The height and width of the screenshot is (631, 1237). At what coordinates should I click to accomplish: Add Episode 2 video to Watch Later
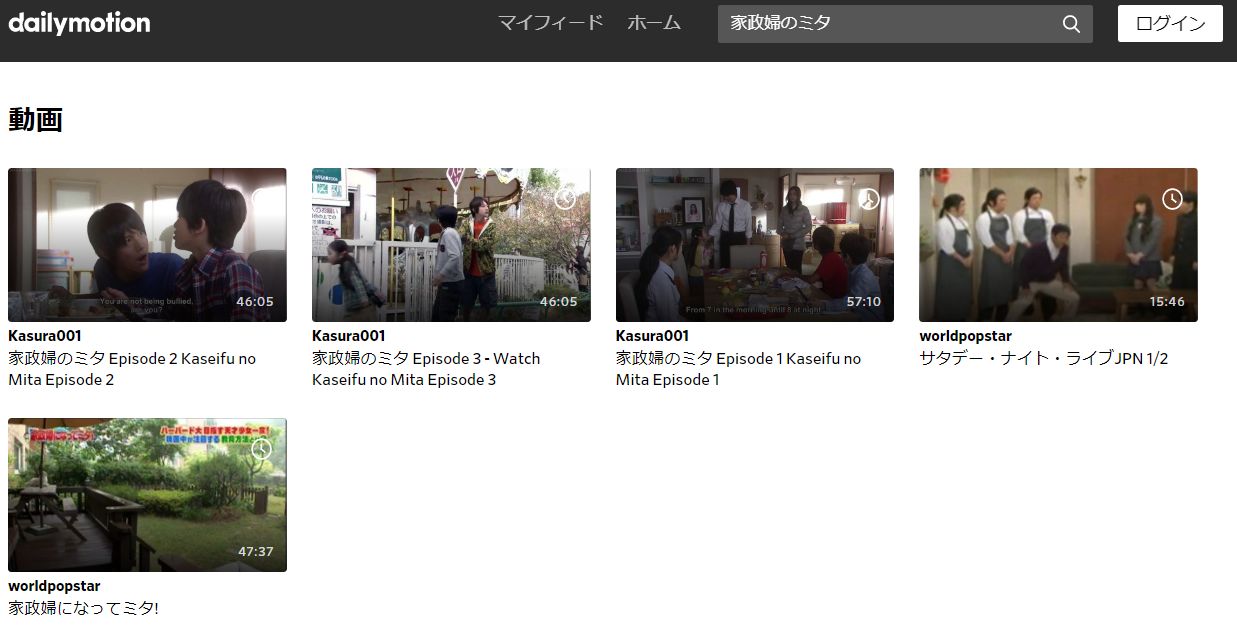click(x=261, y=199)
